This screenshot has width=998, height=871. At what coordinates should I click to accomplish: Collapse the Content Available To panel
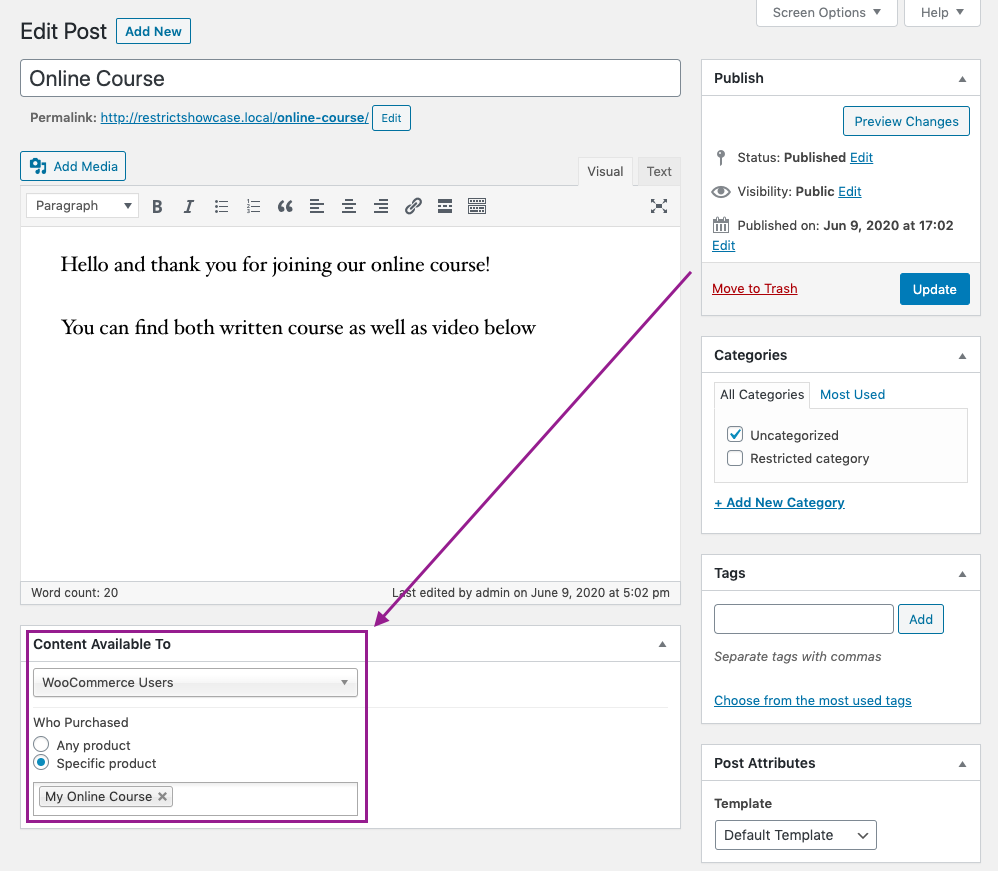pos(663,644)
